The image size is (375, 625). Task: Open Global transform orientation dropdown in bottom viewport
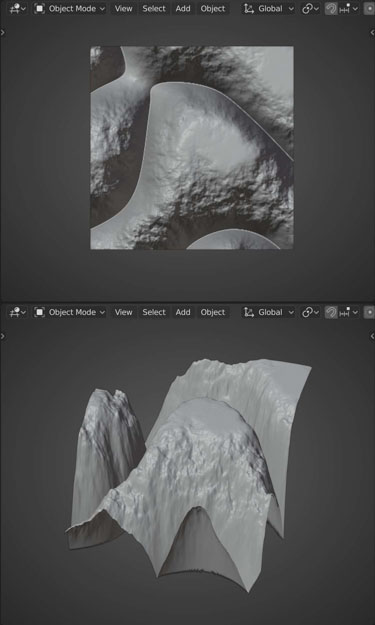coord(269,312)
